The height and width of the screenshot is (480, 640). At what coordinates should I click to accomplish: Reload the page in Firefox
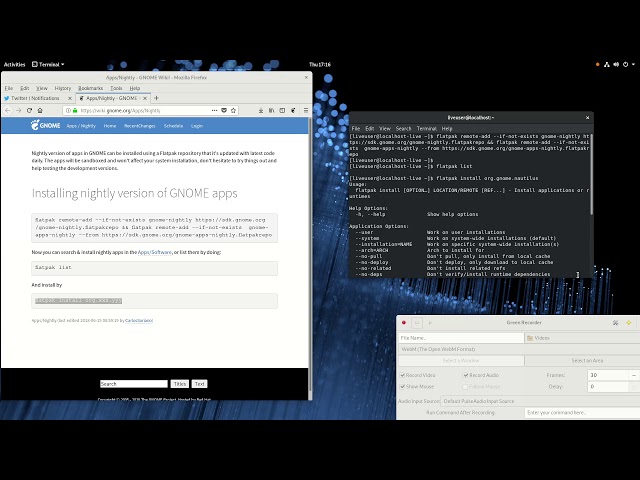click(29, 110)
